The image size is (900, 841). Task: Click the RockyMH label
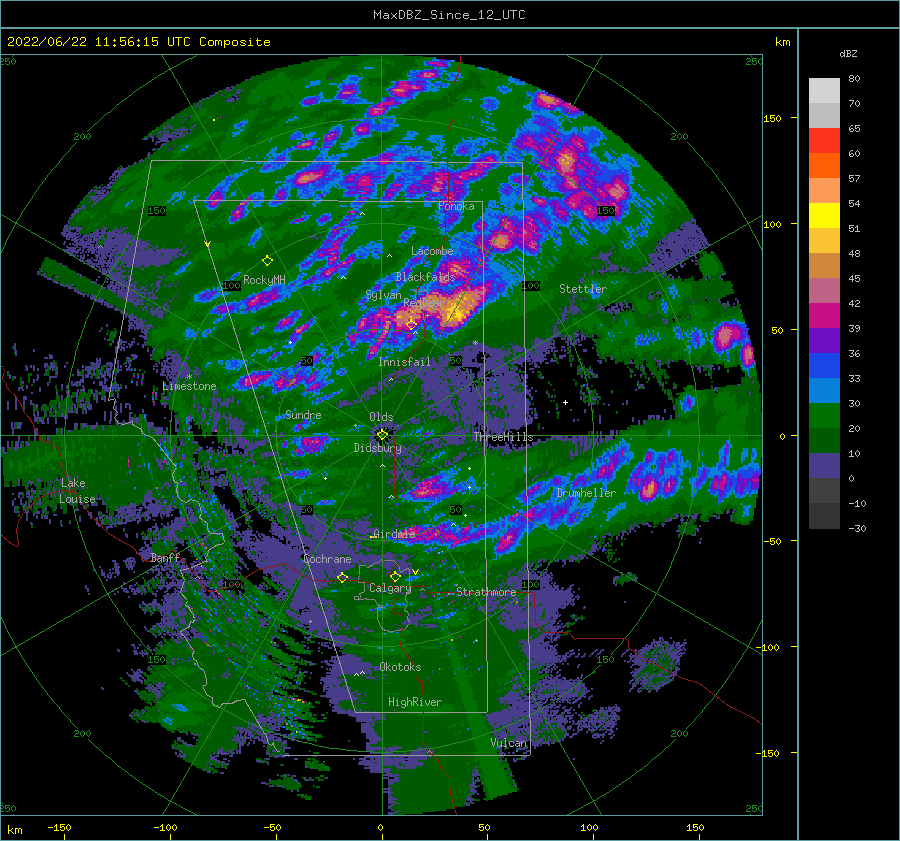pyautogui.click(x=264, y=280)
